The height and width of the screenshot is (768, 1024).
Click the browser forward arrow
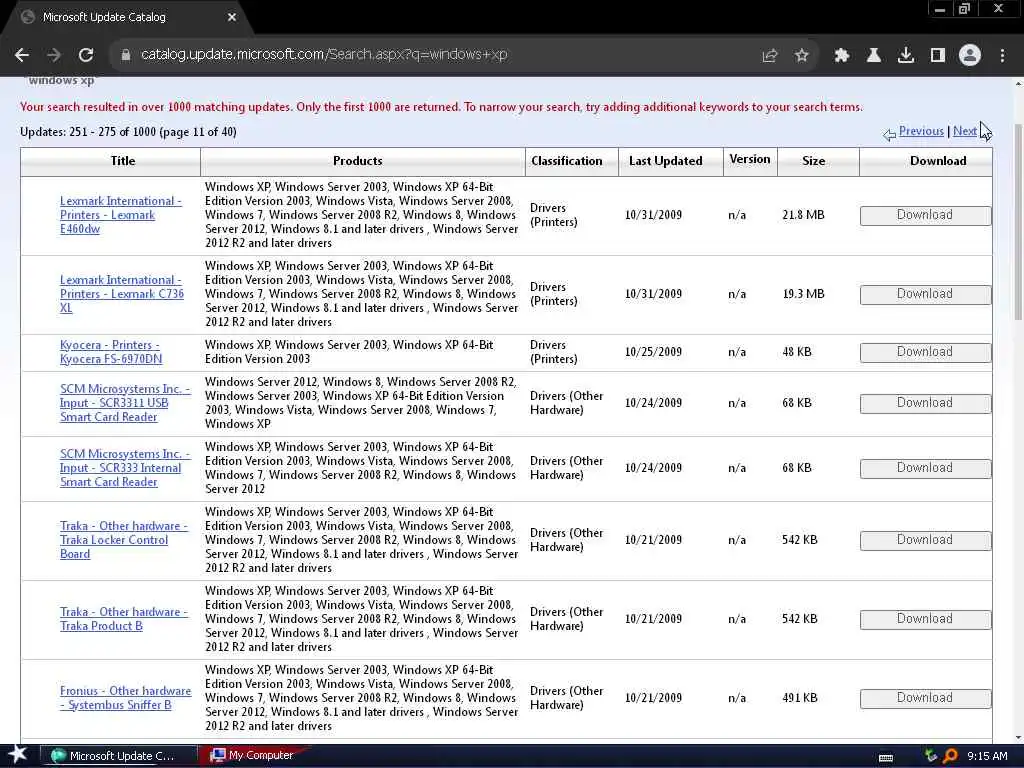[x=54, y=55]
